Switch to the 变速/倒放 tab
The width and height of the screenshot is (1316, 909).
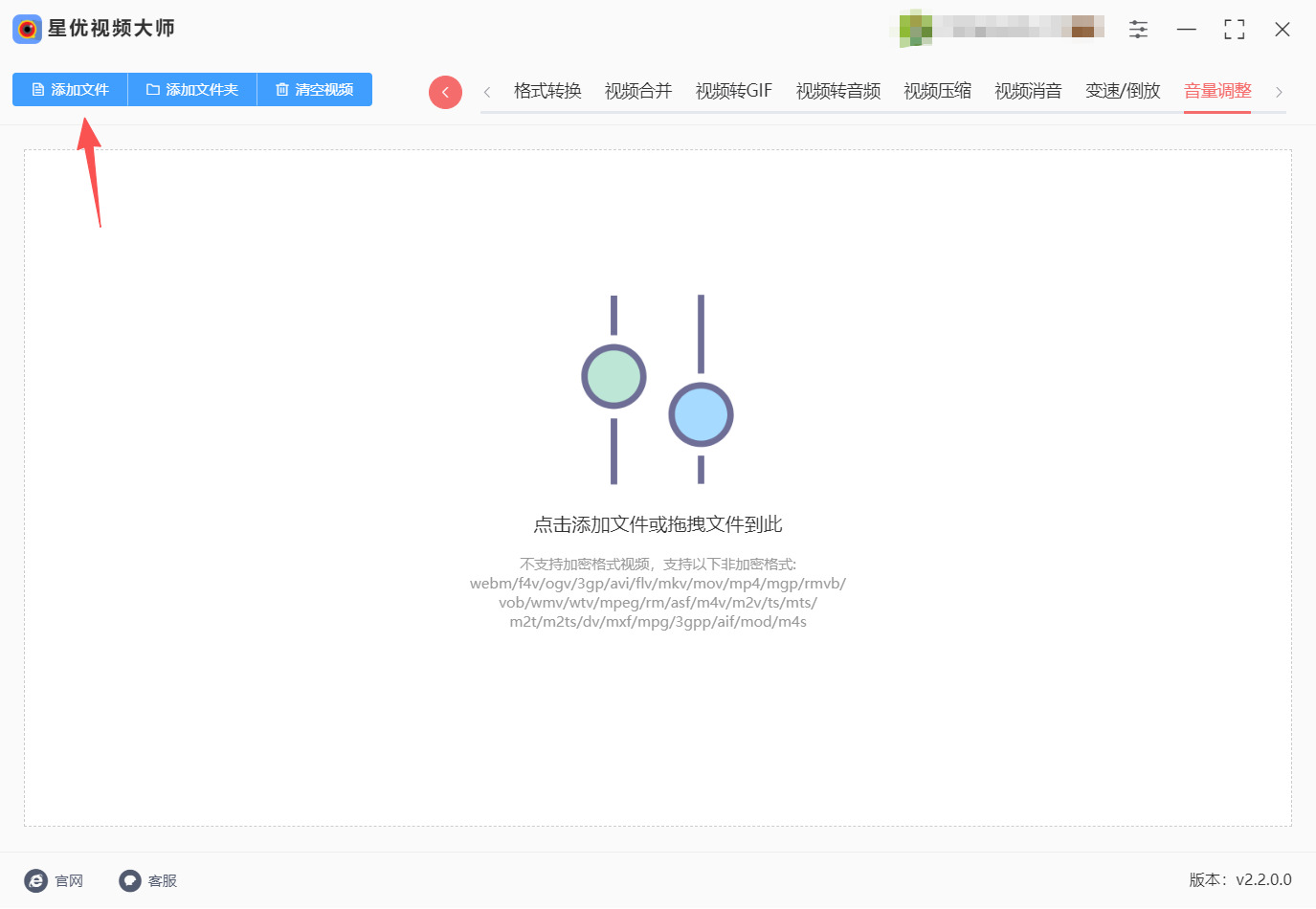coord(1123,91)
